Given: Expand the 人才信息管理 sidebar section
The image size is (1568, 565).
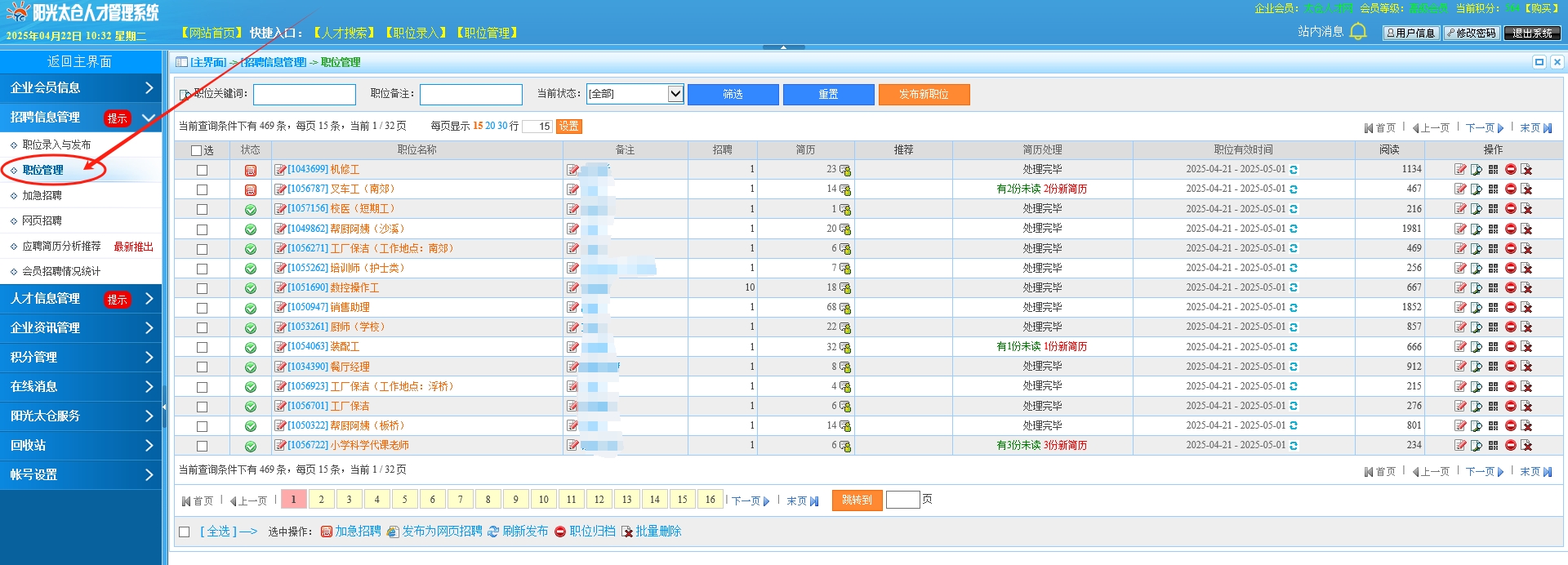Looking at the screenshot, I should (81, 299).
